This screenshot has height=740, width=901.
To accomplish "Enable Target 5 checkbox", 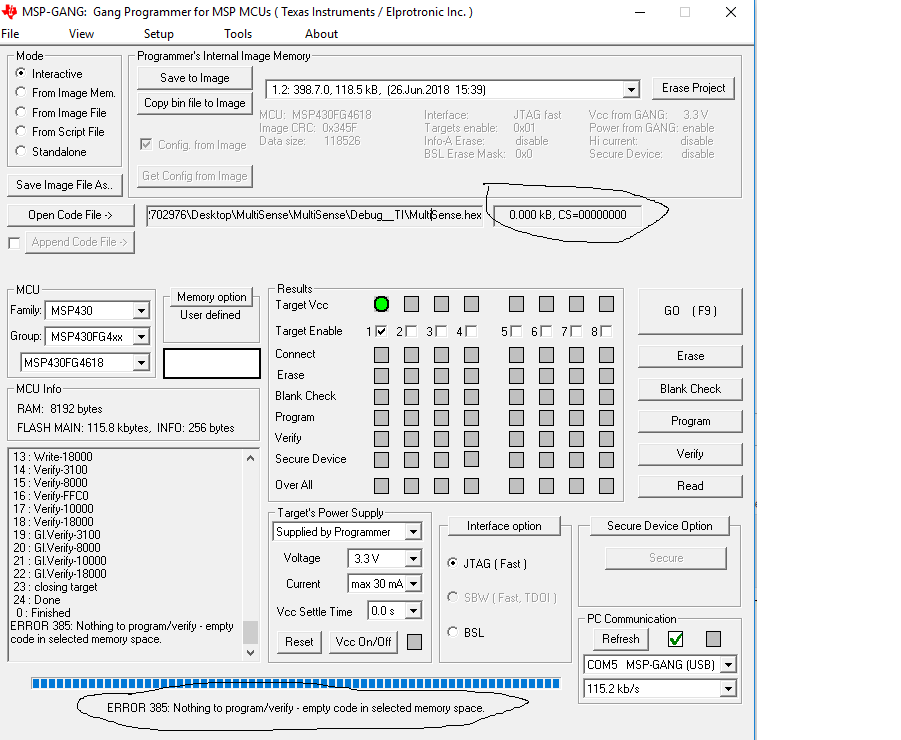I will [x=516, y=331].
